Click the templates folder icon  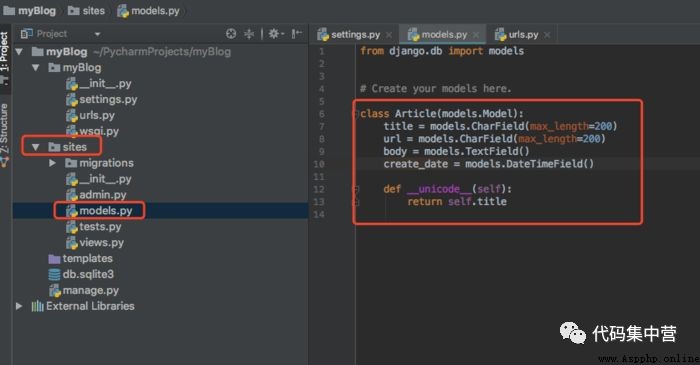click(x=54, y=259)
